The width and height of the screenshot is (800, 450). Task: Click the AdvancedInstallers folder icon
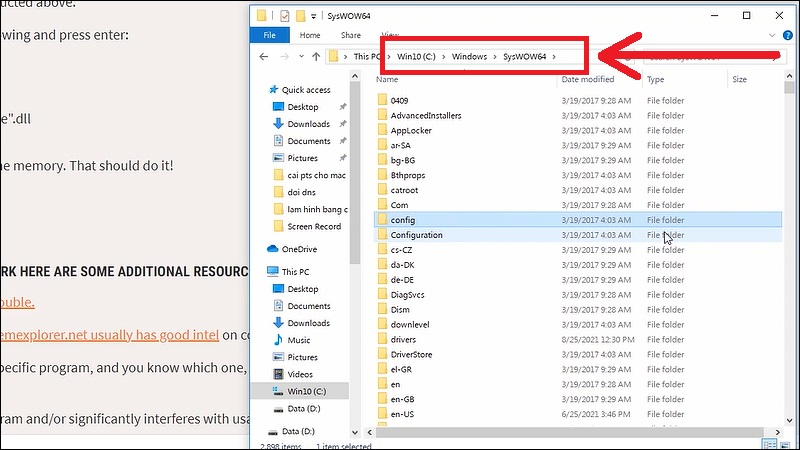382,115
